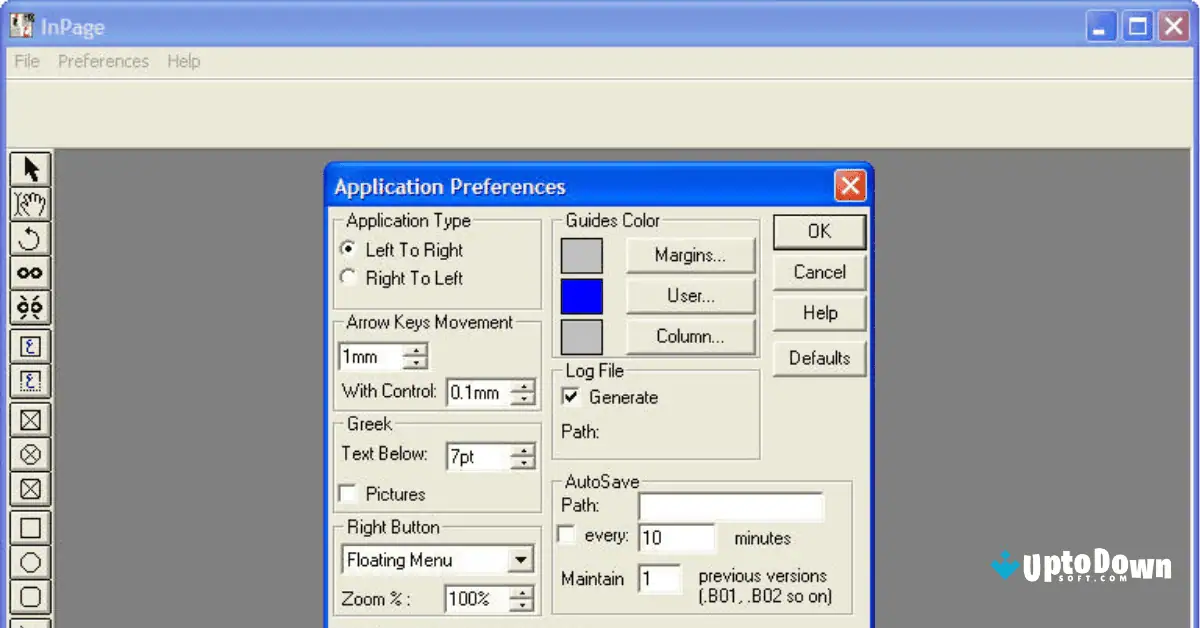Select the text box tool
The height and width of the screenshot is (628, 1200).
[x=30, y=343]
